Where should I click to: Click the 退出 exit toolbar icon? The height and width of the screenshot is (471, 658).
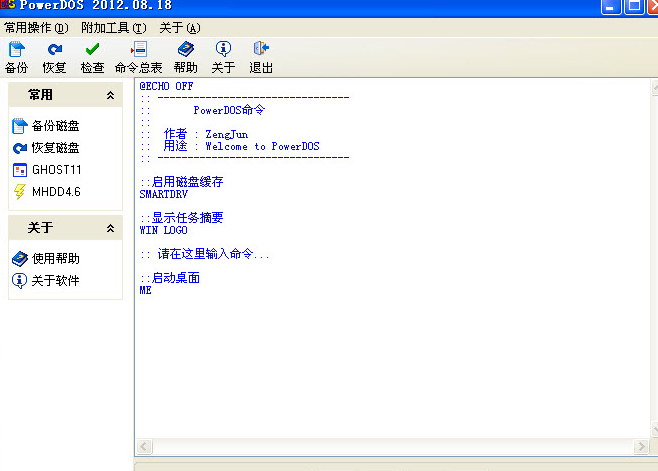click(261, 49)
